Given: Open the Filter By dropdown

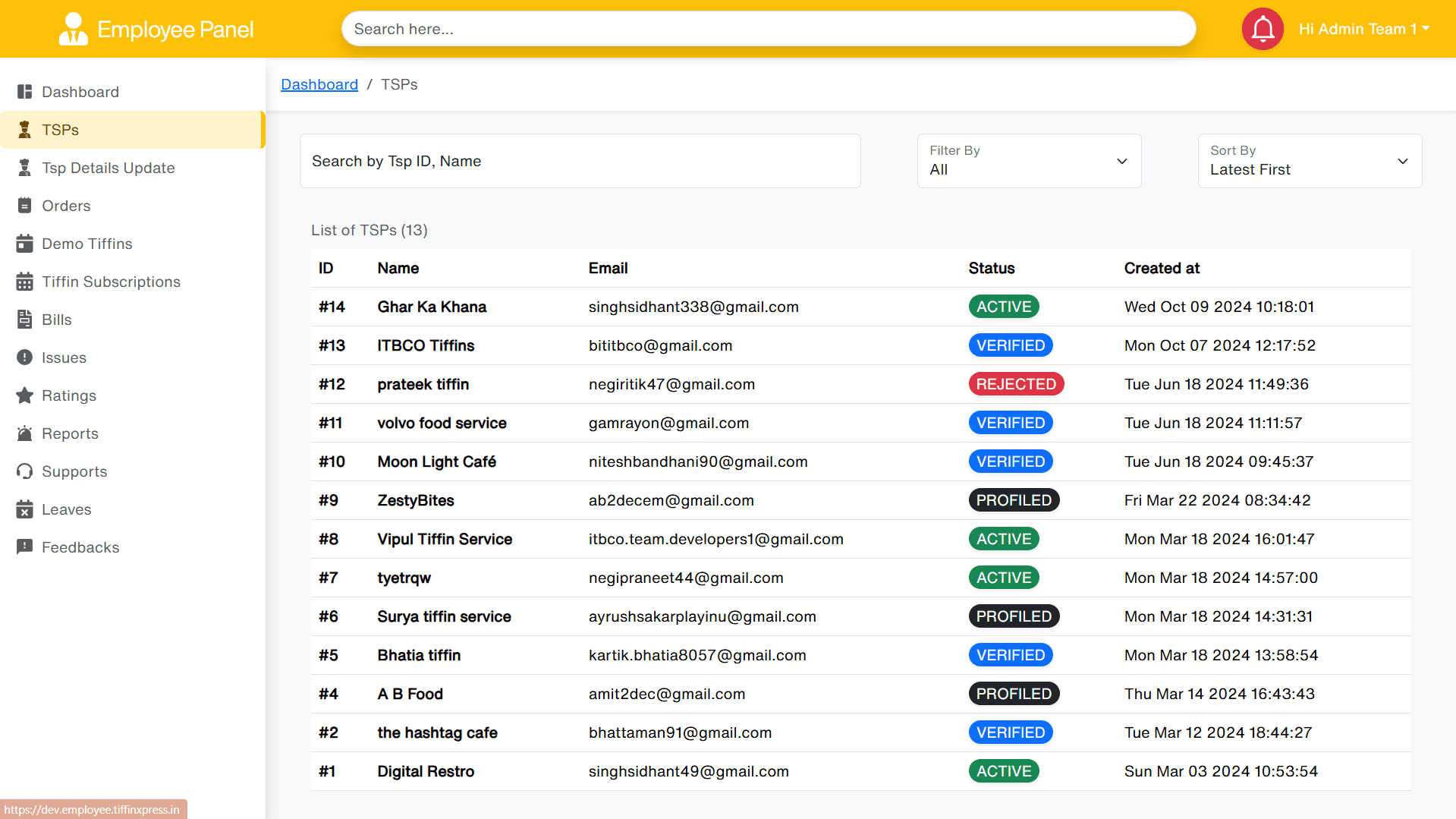Looking at the screenshot, I should pyautogui.click(x=1028, y=161).
